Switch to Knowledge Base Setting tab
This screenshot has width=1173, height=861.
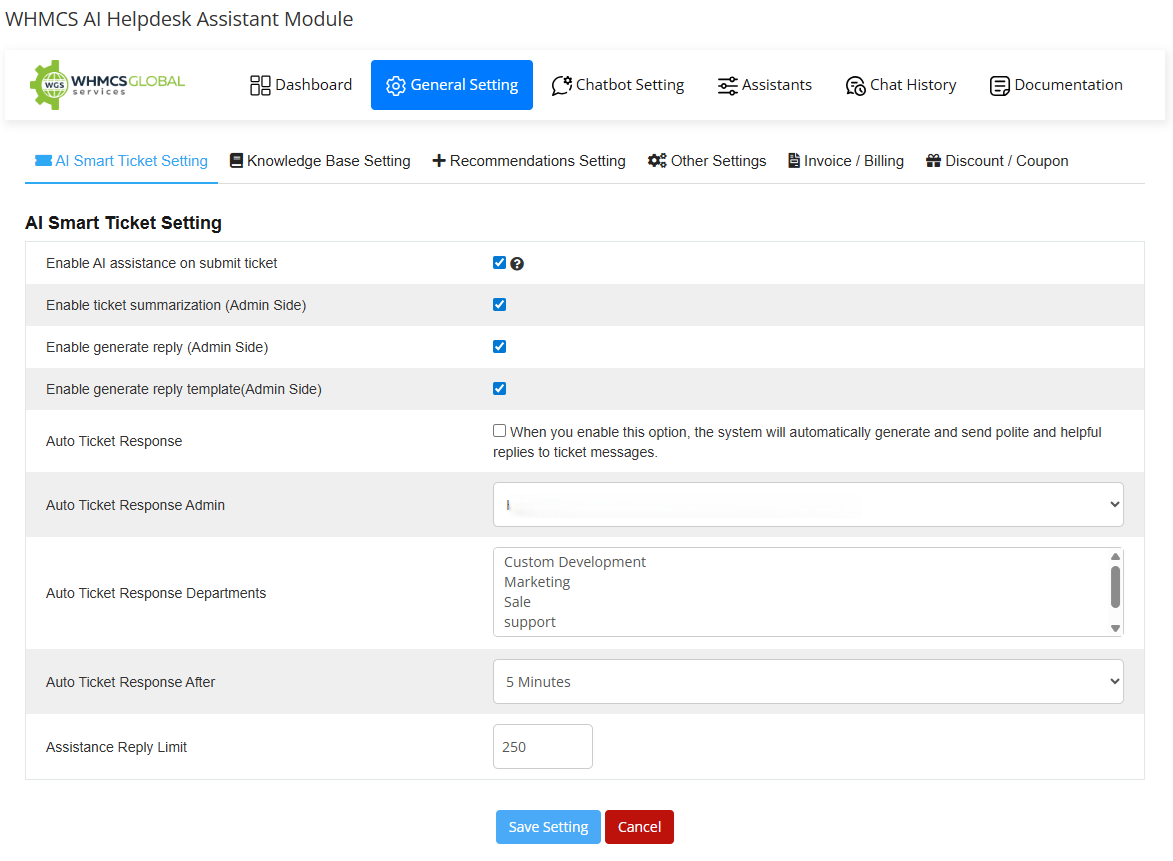320,161
